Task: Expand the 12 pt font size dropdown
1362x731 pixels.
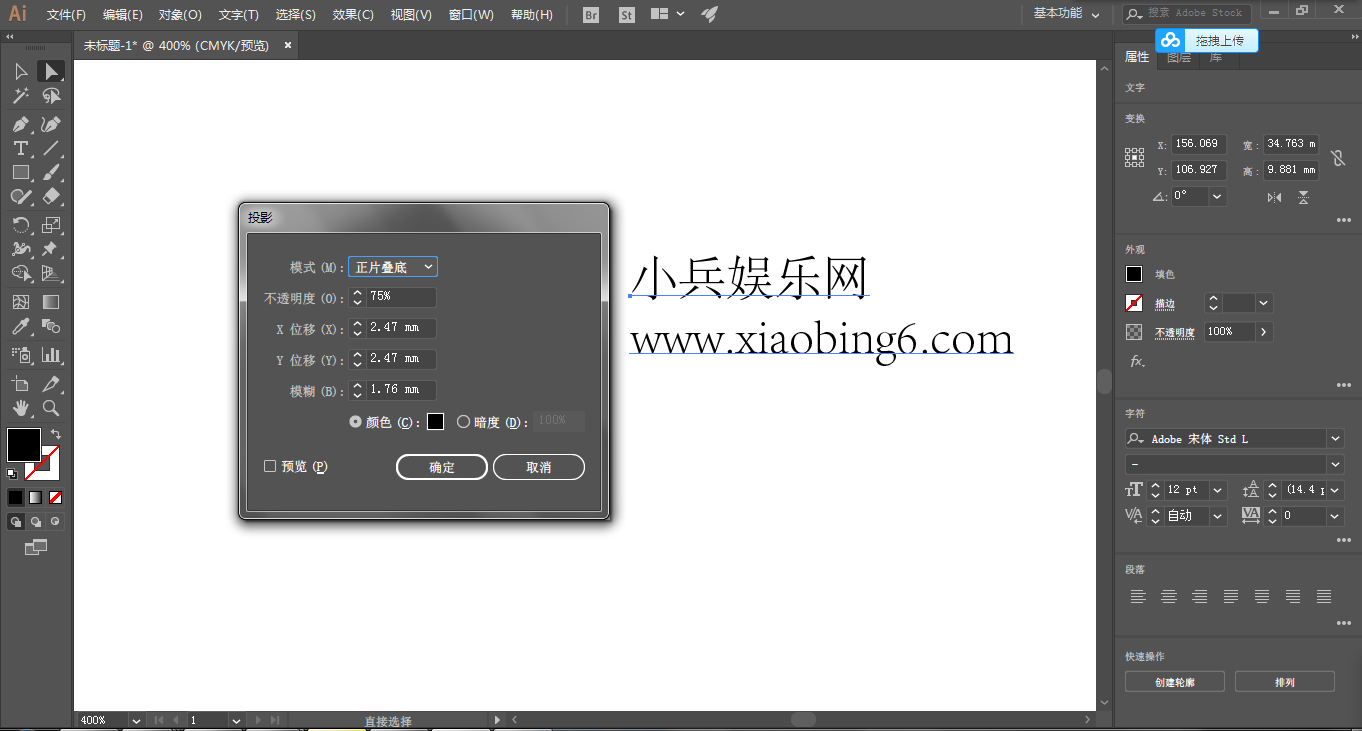Action: 1218,490
